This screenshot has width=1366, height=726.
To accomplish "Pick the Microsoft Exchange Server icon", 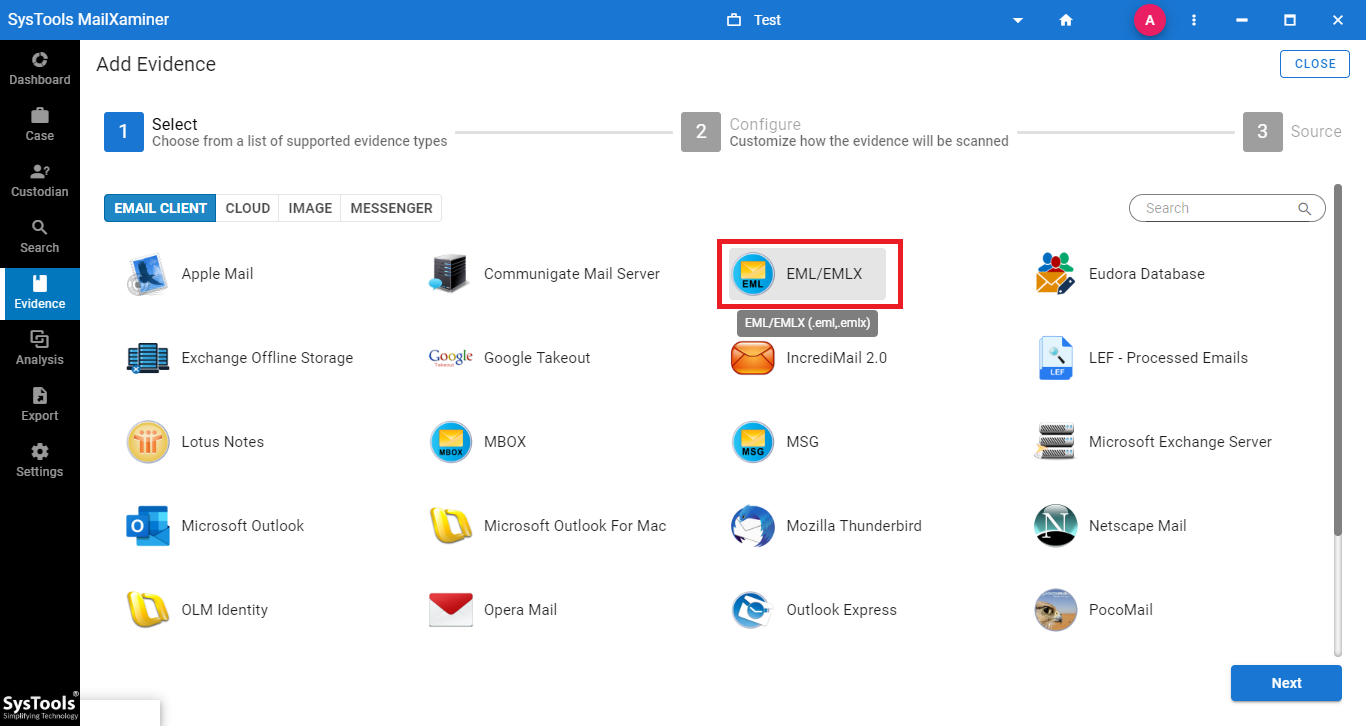I will coord(1055,442).
